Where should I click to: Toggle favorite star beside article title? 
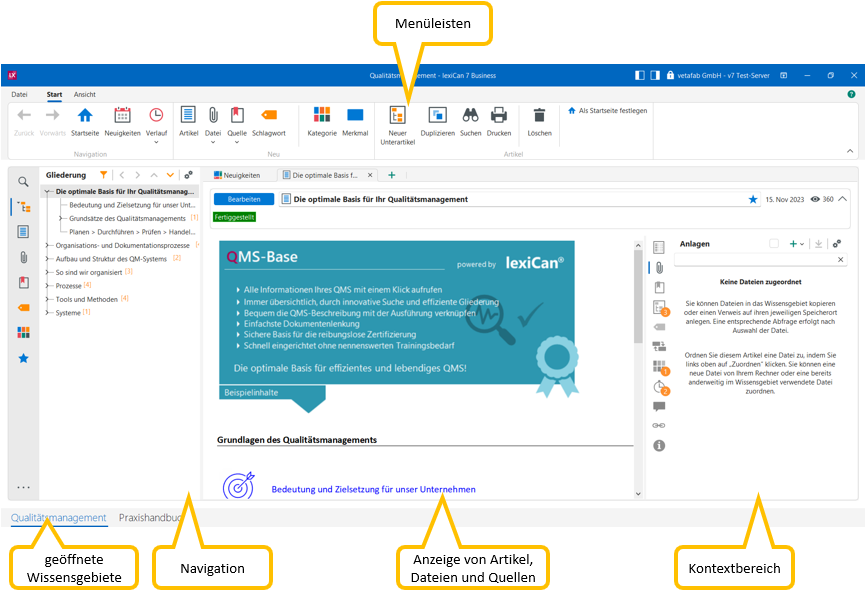point(753,199)
